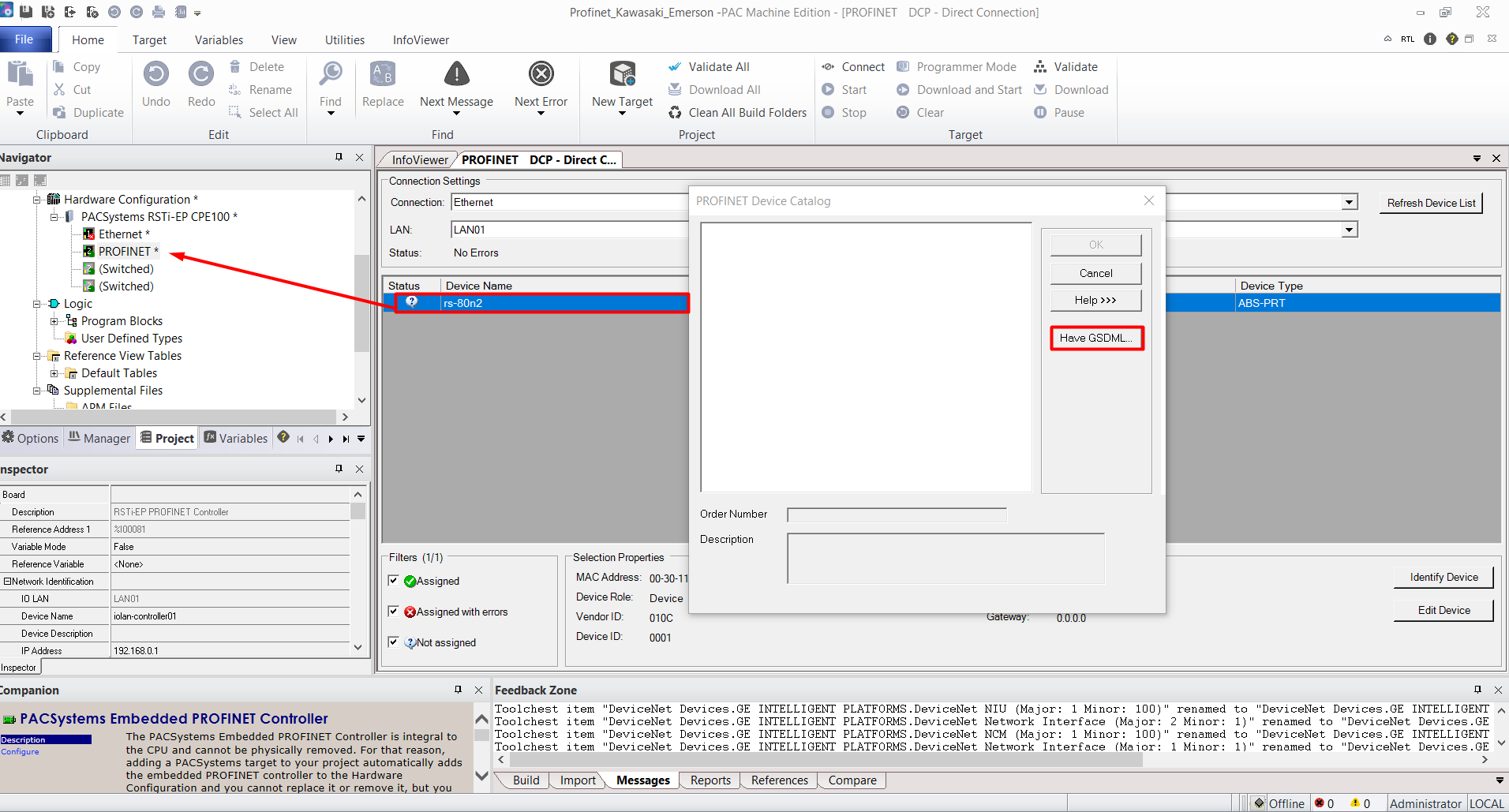
Task: Close the PROFINET Device Catalog dialog
Action: [x=1149, y=200]
